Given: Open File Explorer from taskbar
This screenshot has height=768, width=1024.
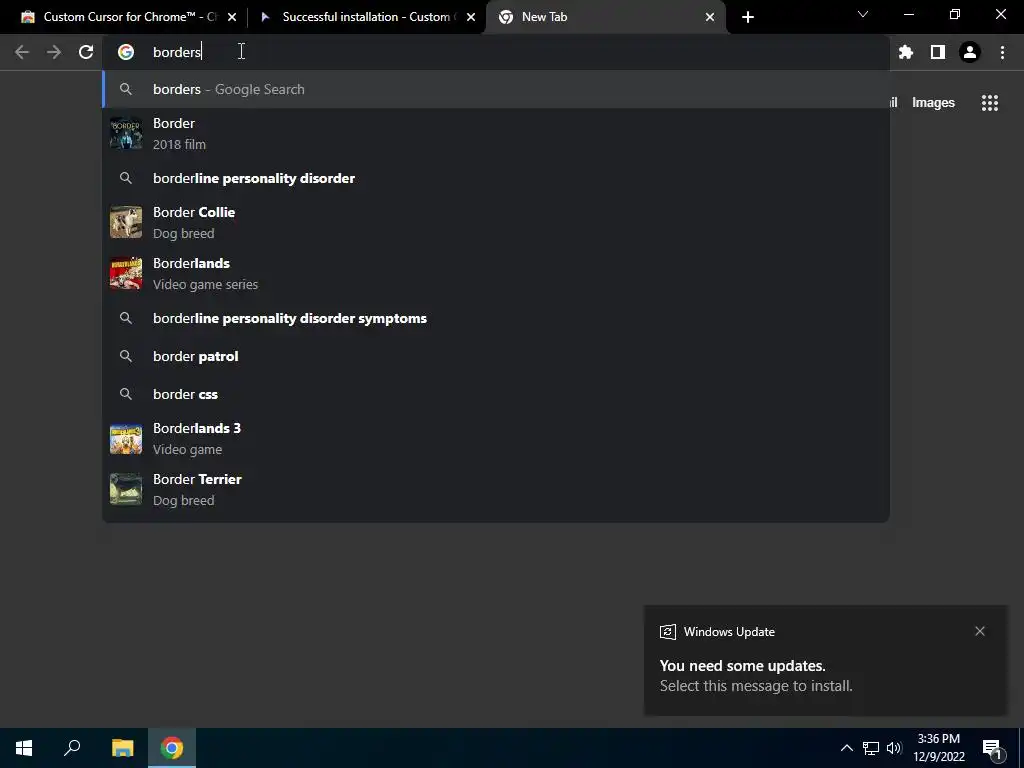Looking at the screenshot, I should (x=122, y=748).
